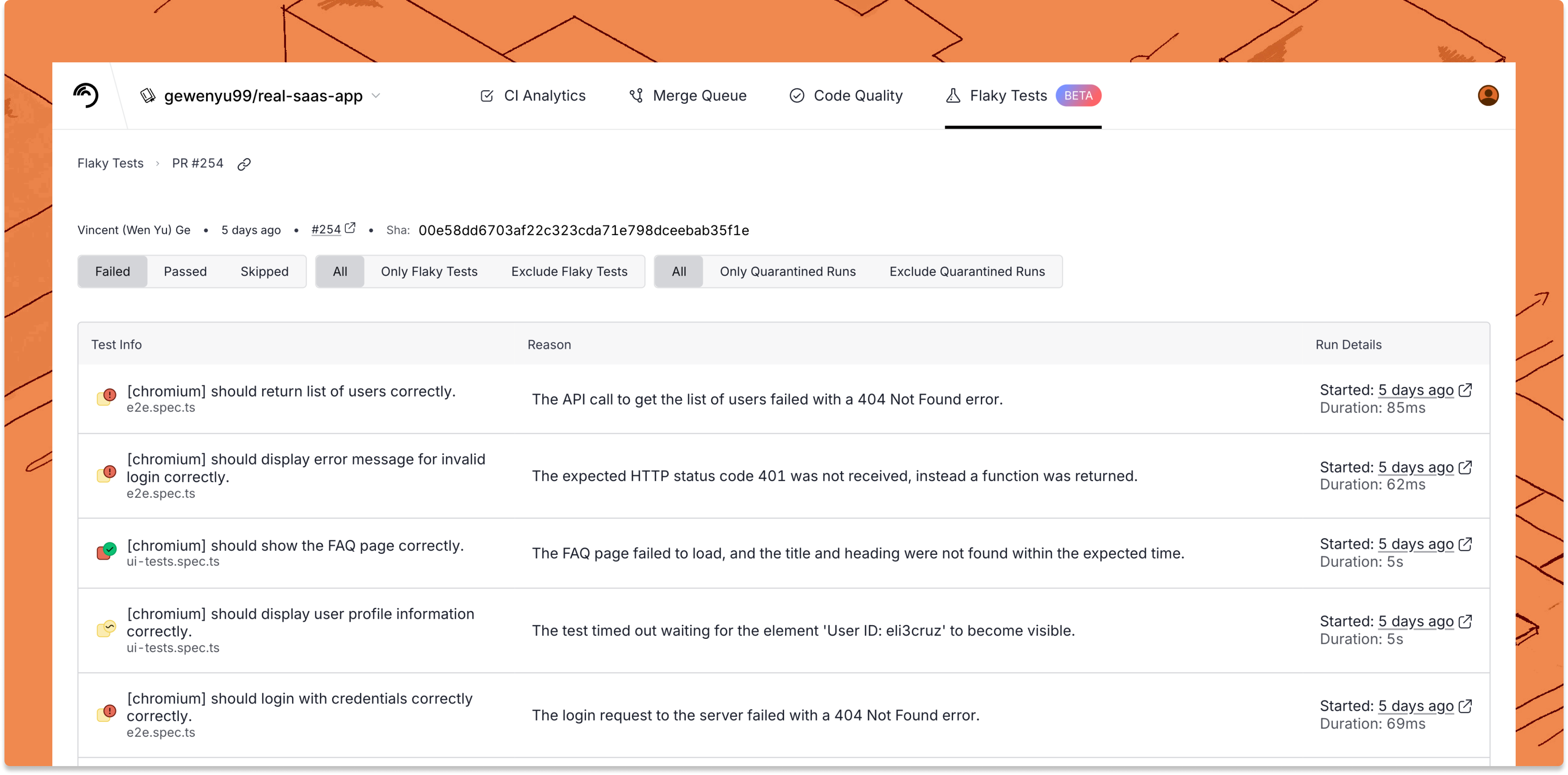
Task: Click external link icon next to #254
Action: 351,228
